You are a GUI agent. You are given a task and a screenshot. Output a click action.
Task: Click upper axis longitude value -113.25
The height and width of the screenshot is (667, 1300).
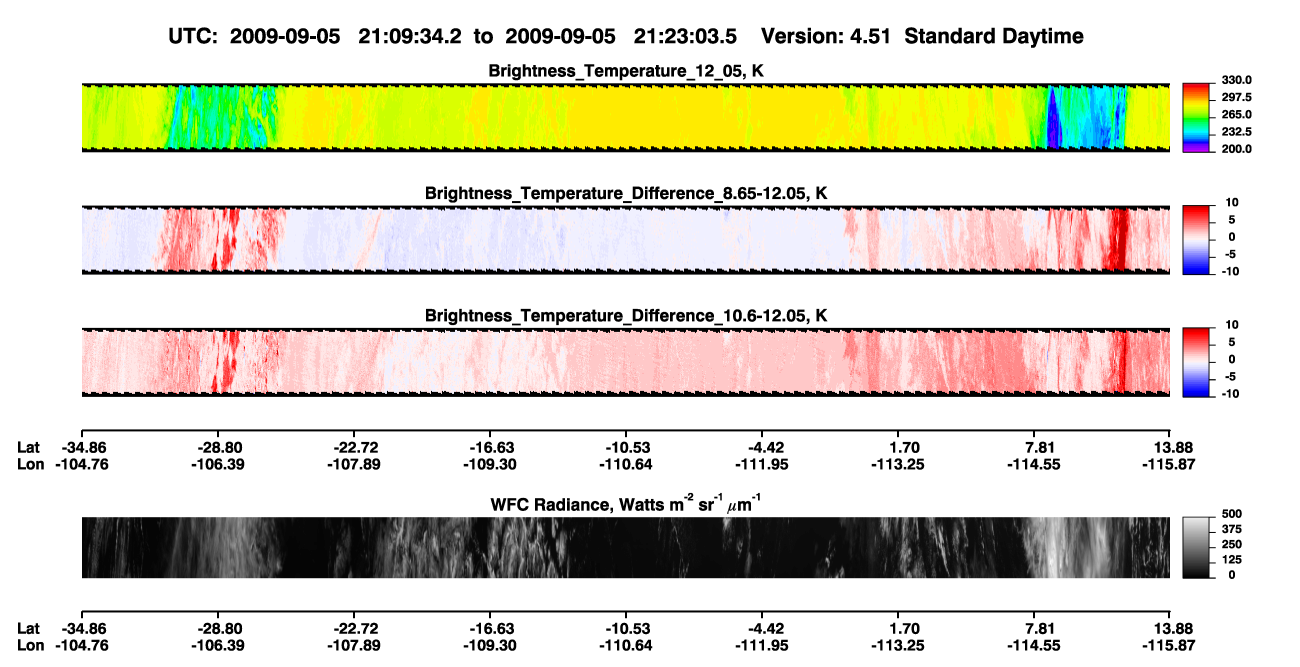pos(898,464)
